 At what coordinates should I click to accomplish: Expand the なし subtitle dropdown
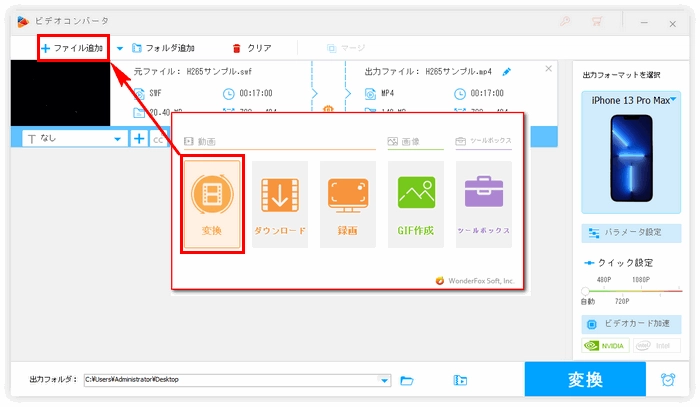tap(117, 139)
